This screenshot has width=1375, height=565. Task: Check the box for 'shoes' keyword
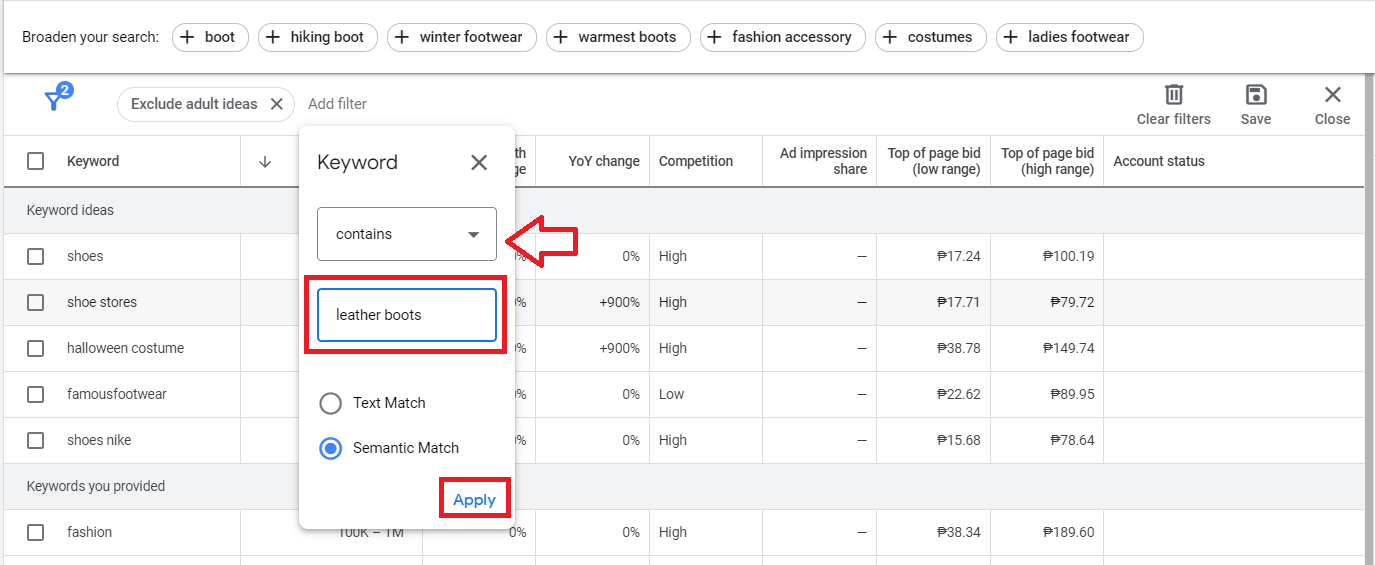(36, 256)
